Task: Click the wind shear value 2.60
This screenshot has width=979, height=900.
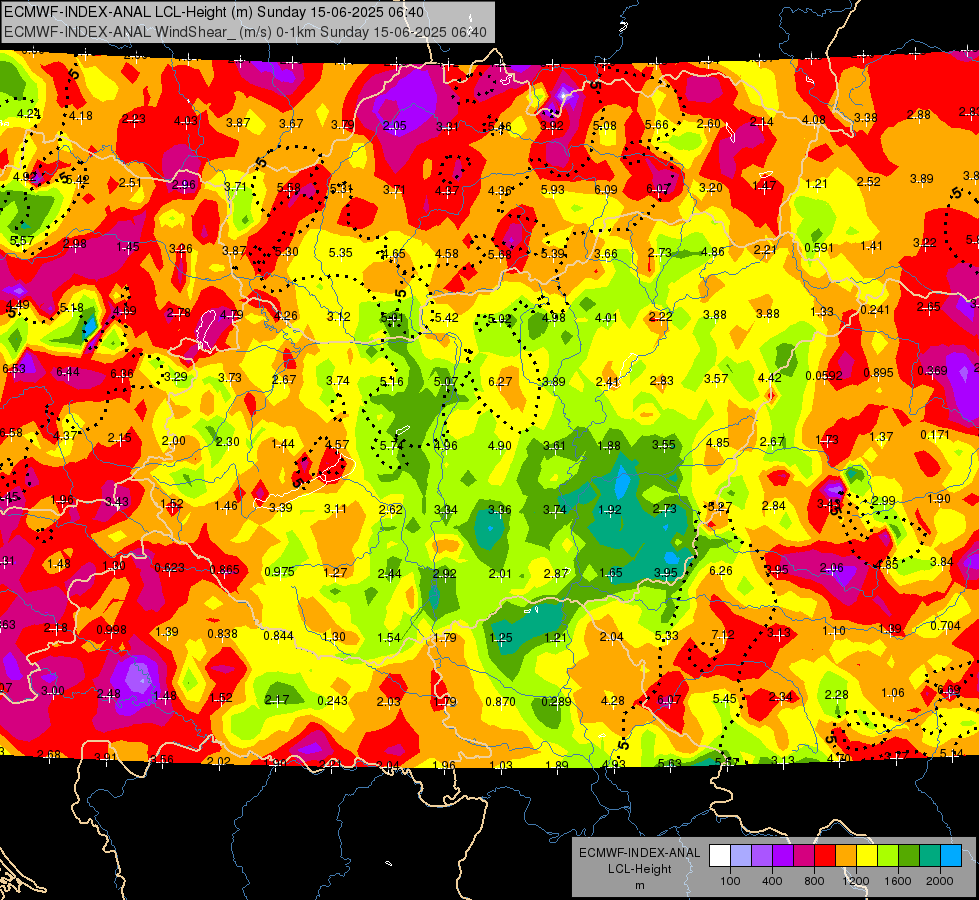Action: point(709,124)
